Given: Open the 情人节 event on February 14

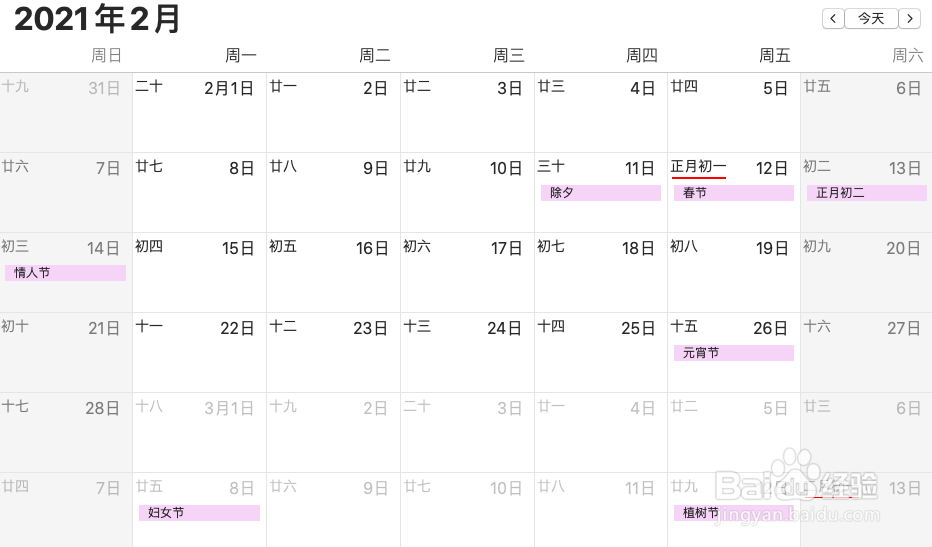Looking at the screenshot, I should [65, 273].
